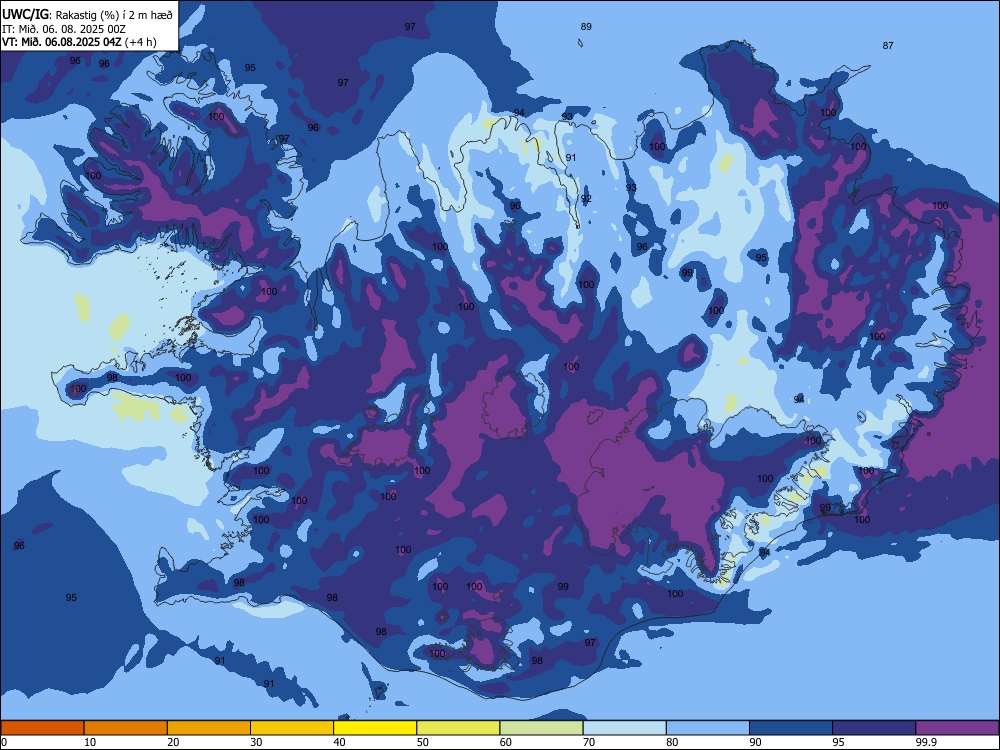Click the '87' humidity value on the map
The image size is (1000, 750).
tap(888, 45)
